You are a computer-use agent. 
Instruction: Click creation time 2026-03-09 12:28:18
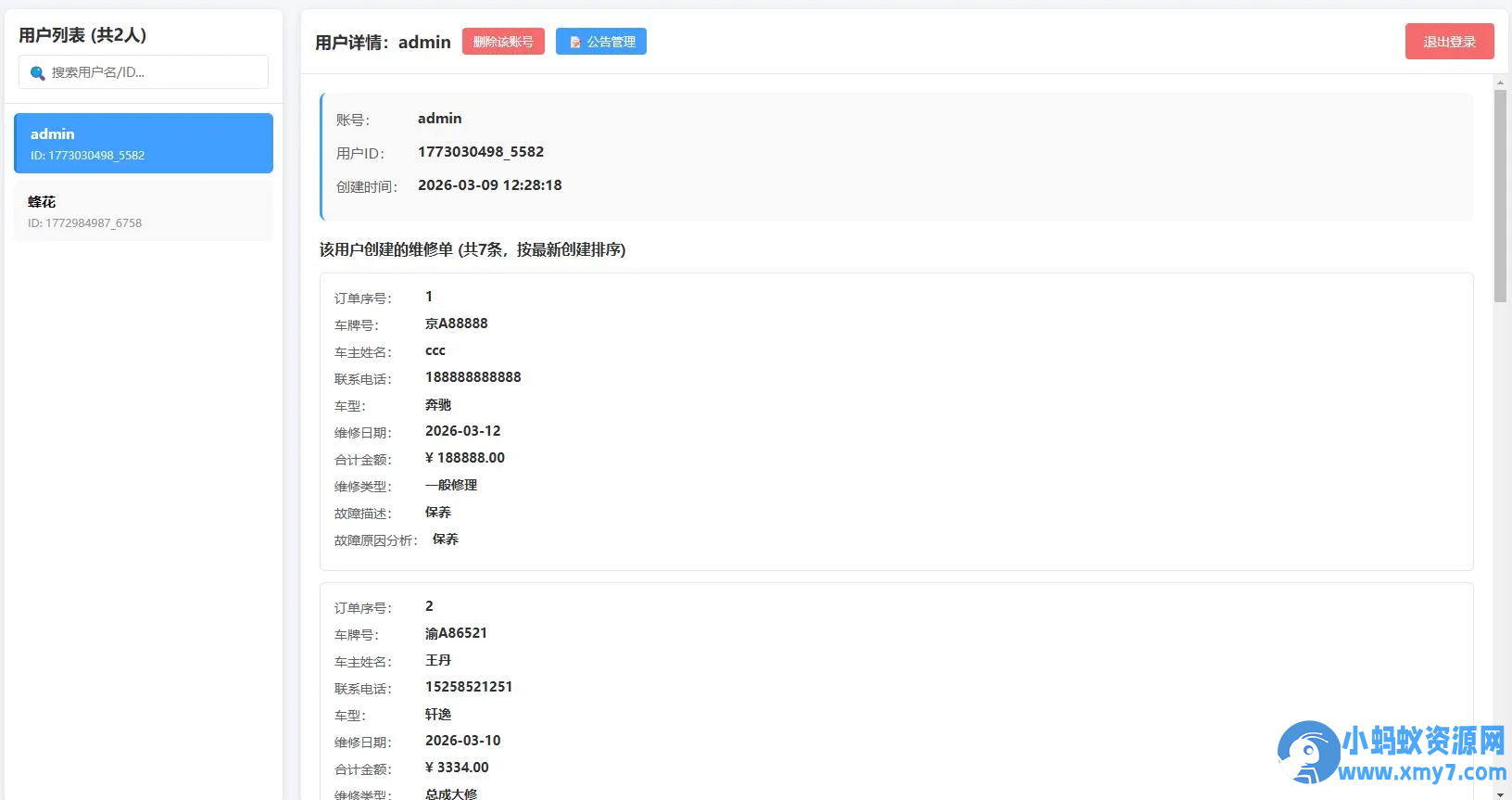click(490, 185)
